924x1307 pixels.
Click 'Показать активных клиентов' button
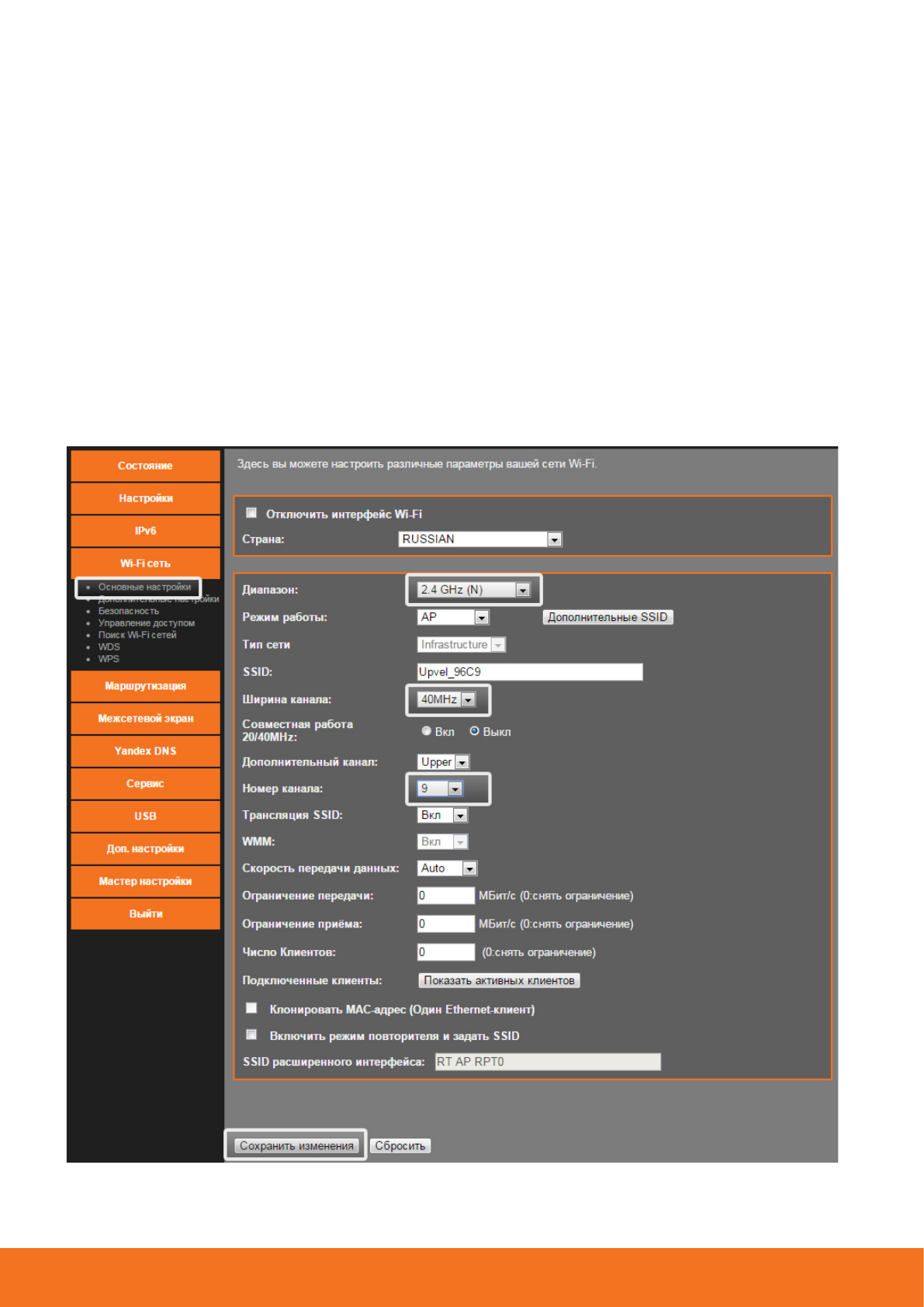point(499,980)
